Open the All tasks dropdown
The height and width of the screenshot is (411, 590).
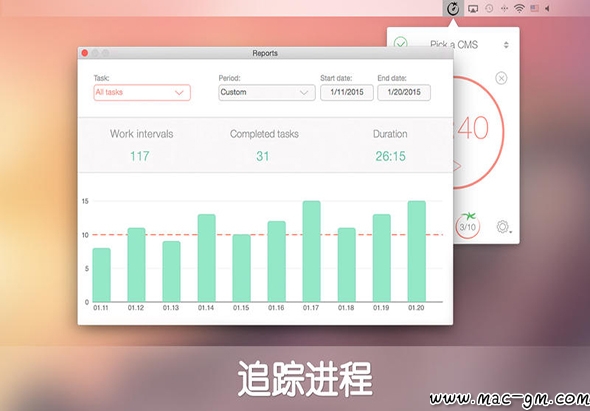click(x=142, y=93)
